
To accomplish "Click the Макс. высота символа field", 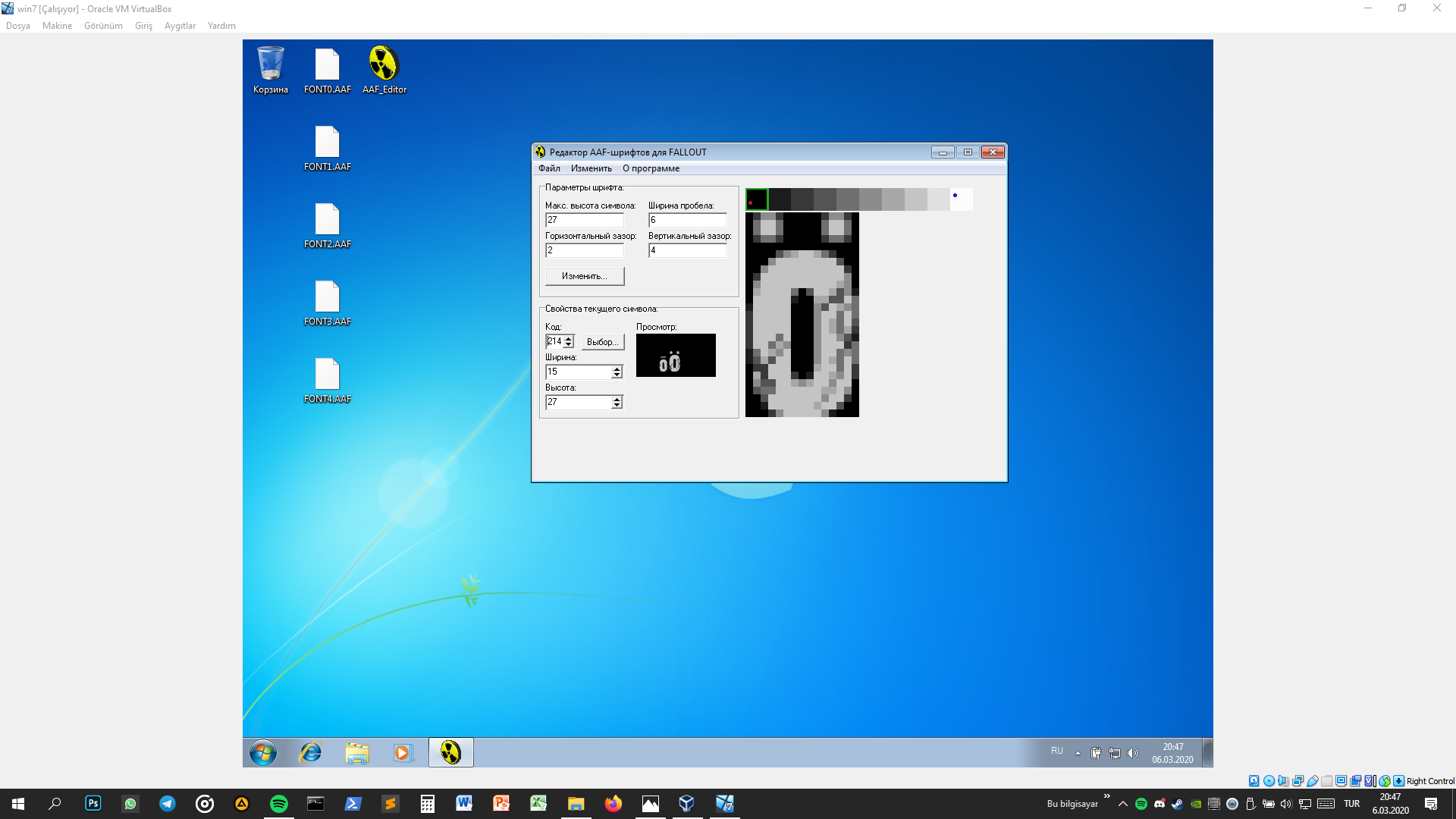I will coord(585,220).
